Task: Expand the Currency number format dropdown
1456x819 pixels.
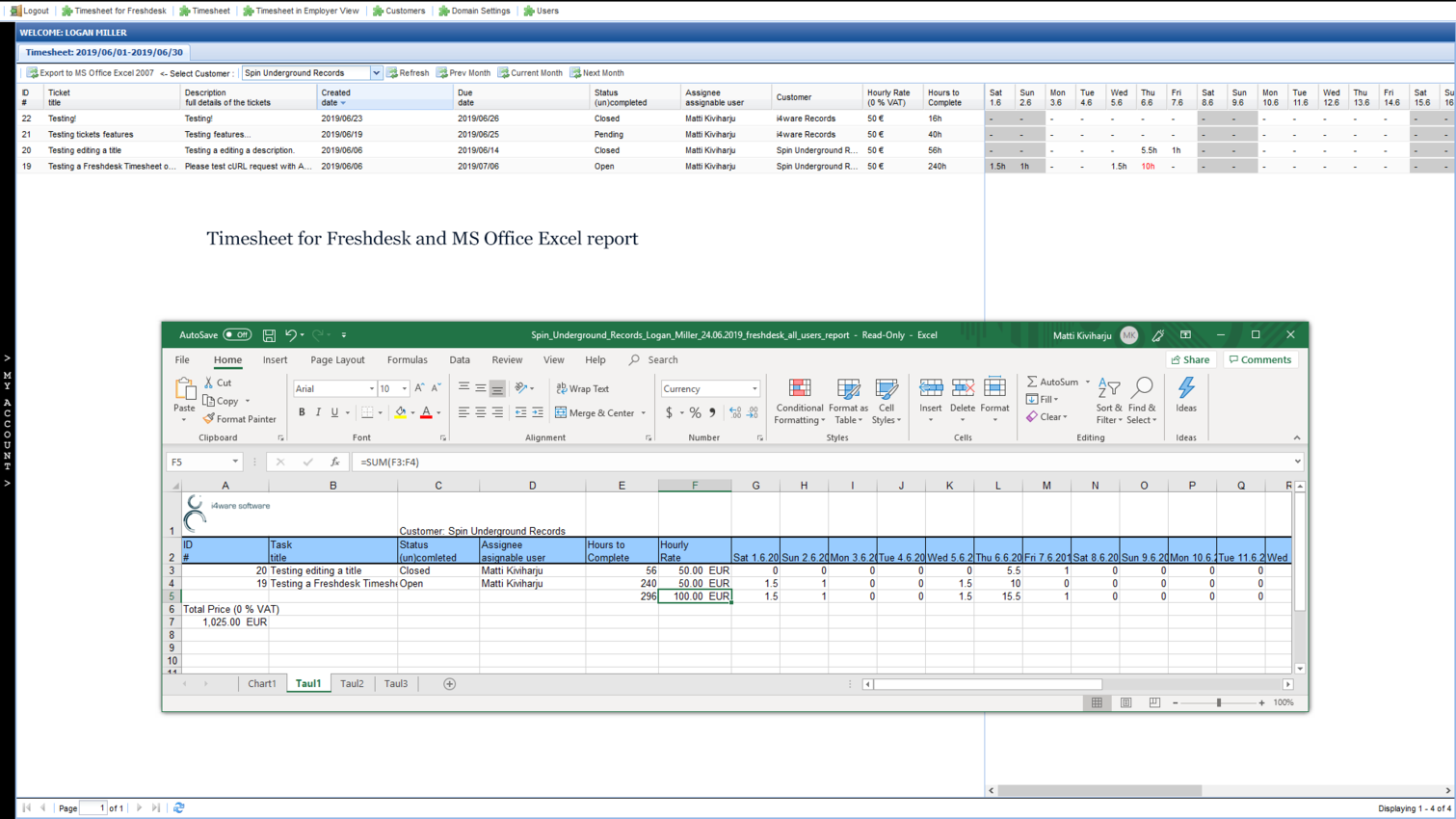Action: (754, 388)
